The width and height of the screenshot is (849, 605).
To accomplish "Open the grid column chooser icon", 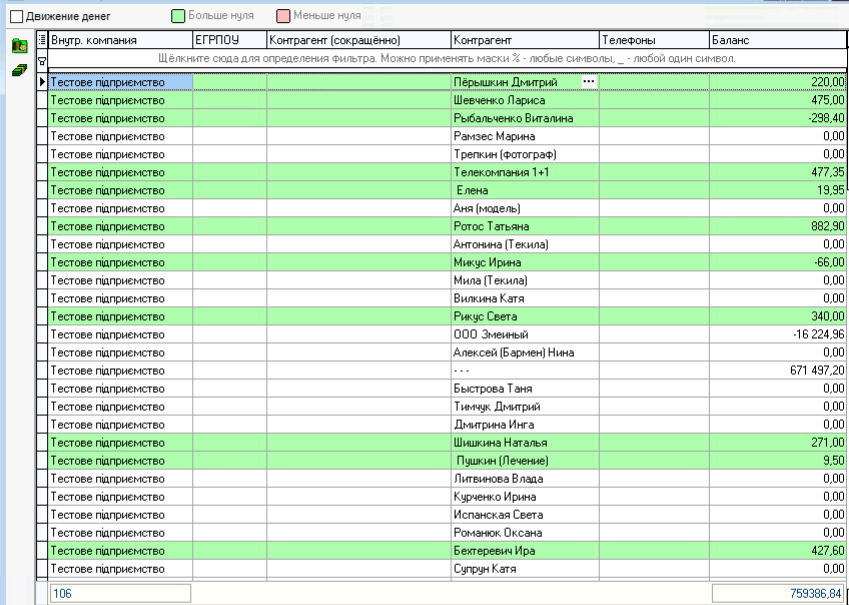I will tap(42, 40).
